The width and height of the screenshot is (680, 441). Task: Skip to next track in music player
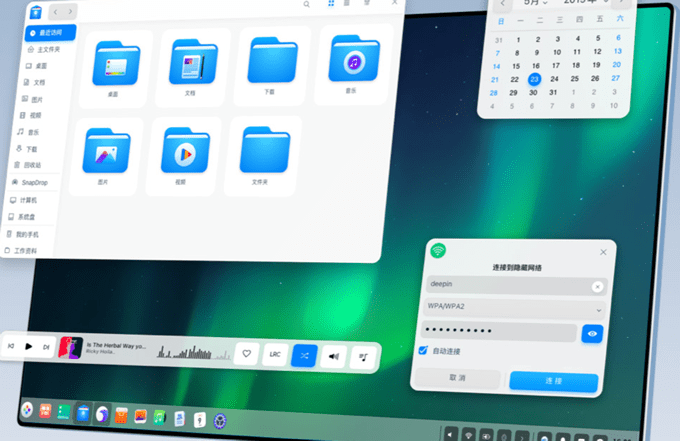coord(46,347)
